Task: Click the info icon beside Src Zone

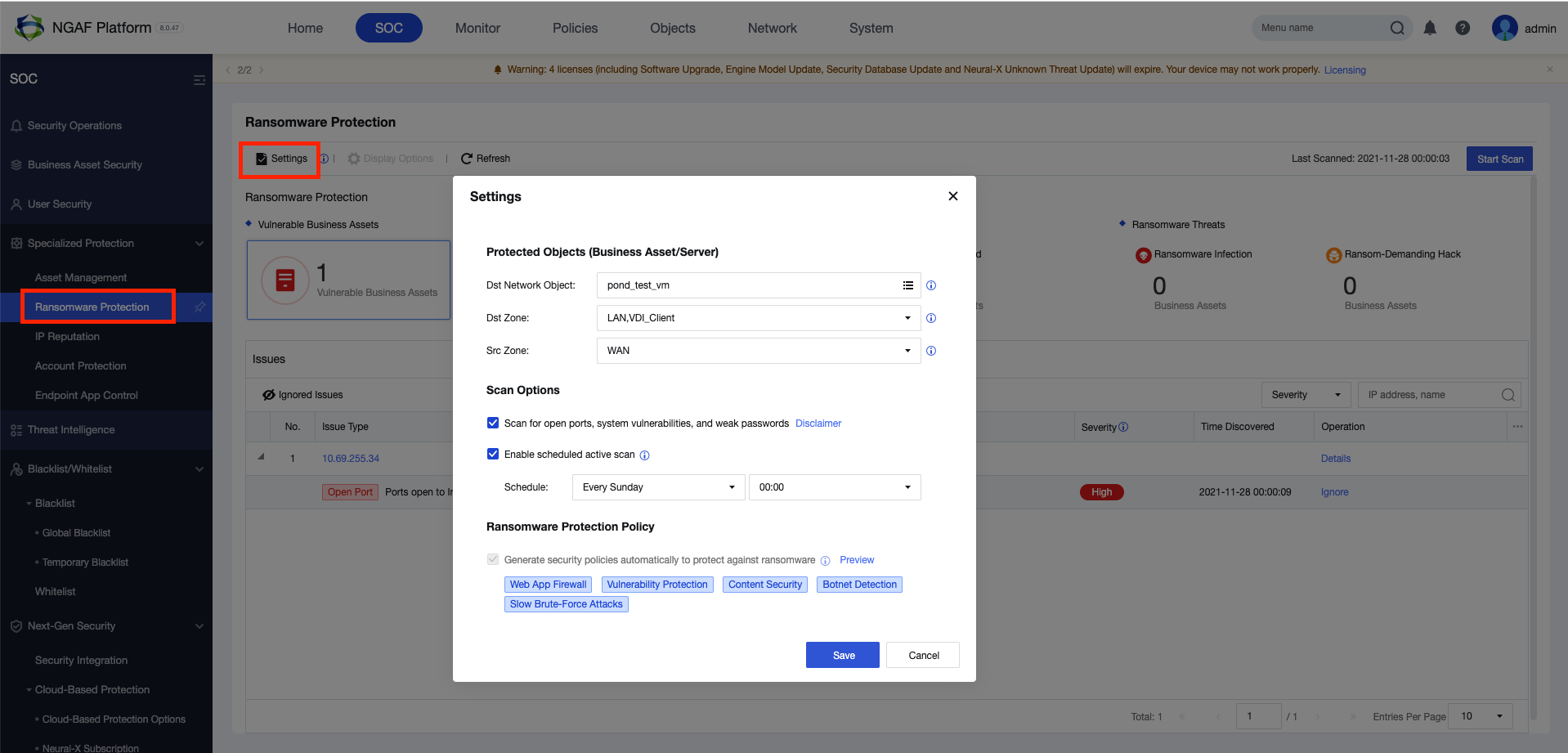Action: click(931, 351)
